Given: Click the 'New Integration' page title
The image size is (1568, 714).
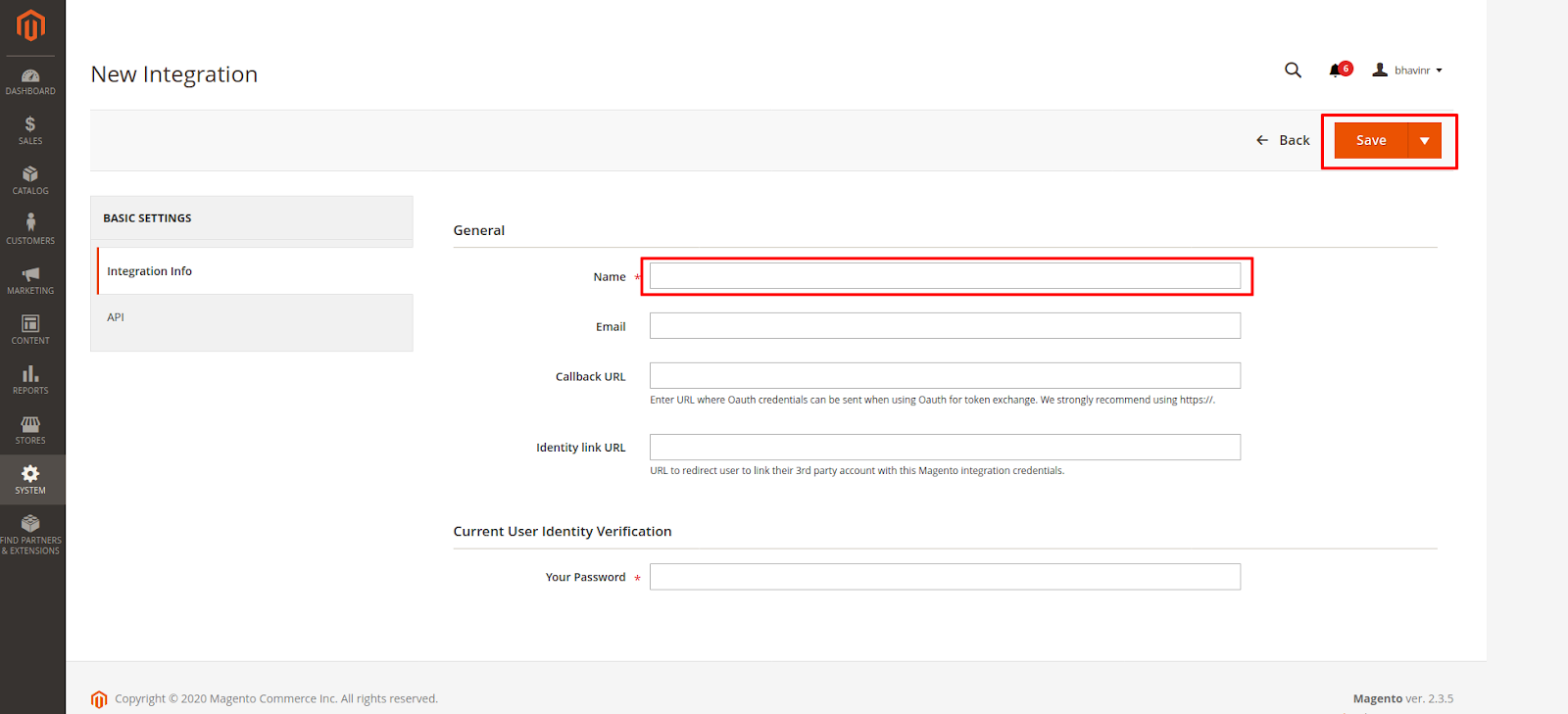Looking at the screenshot, I should tap(174, 74).
